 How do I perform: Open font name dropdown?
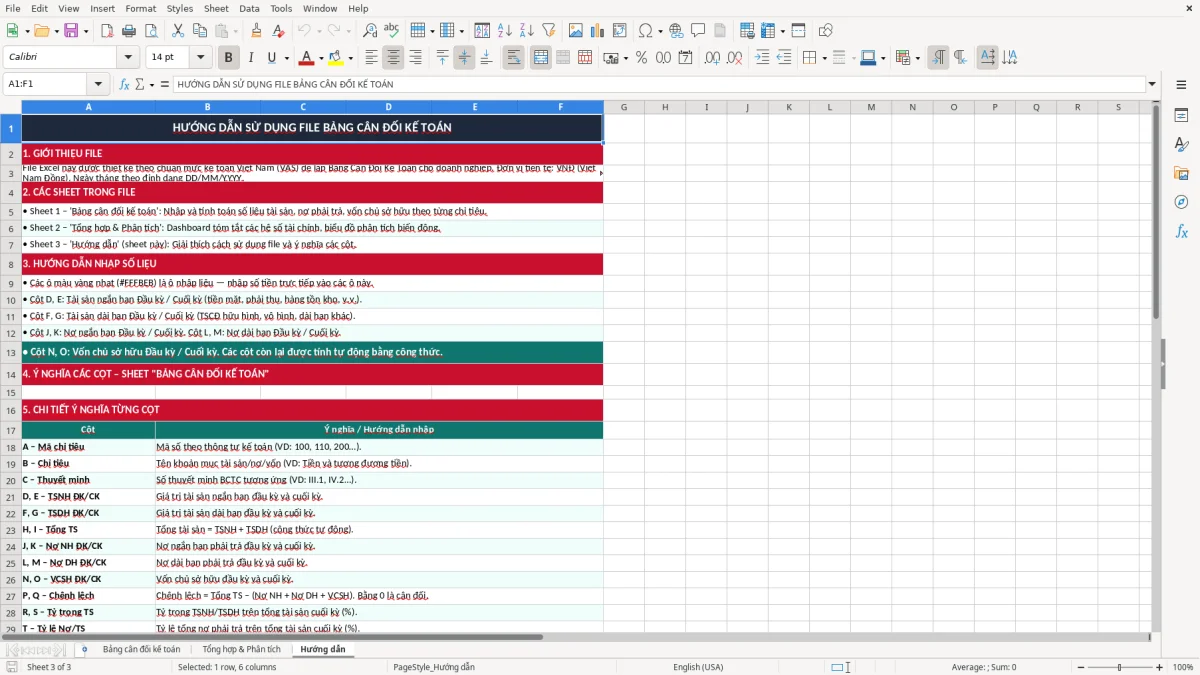[128, 58]
